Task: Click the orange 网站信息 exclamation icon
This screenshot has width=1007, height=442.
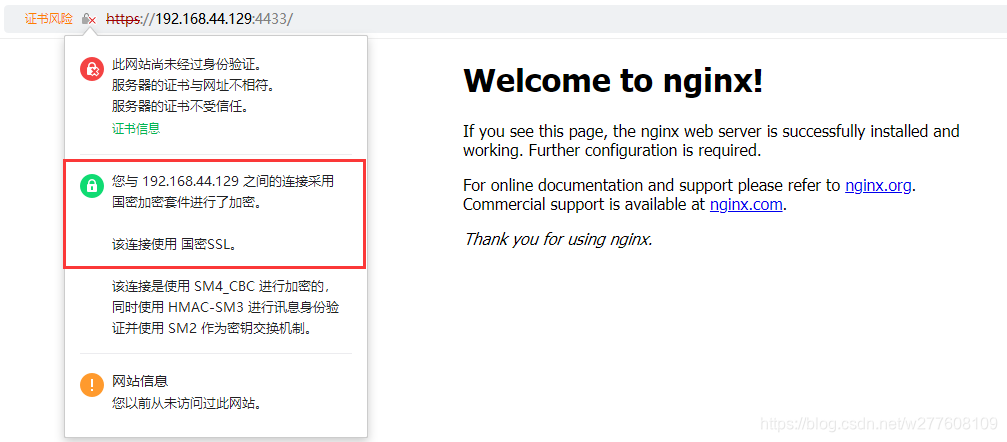Action: point(92,385)
